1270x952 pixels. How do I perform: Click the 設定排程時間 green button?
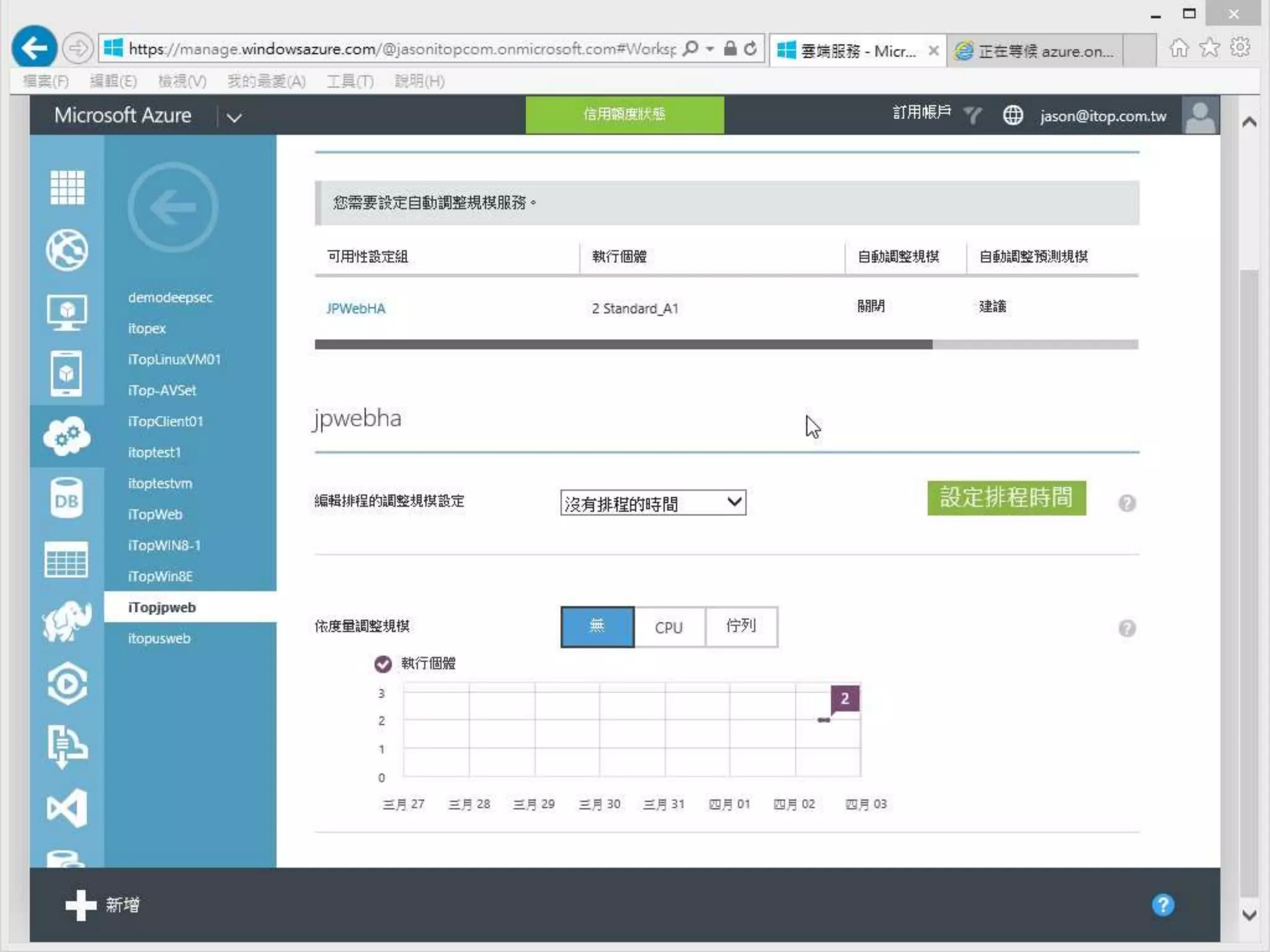[x=1006, y=498]
